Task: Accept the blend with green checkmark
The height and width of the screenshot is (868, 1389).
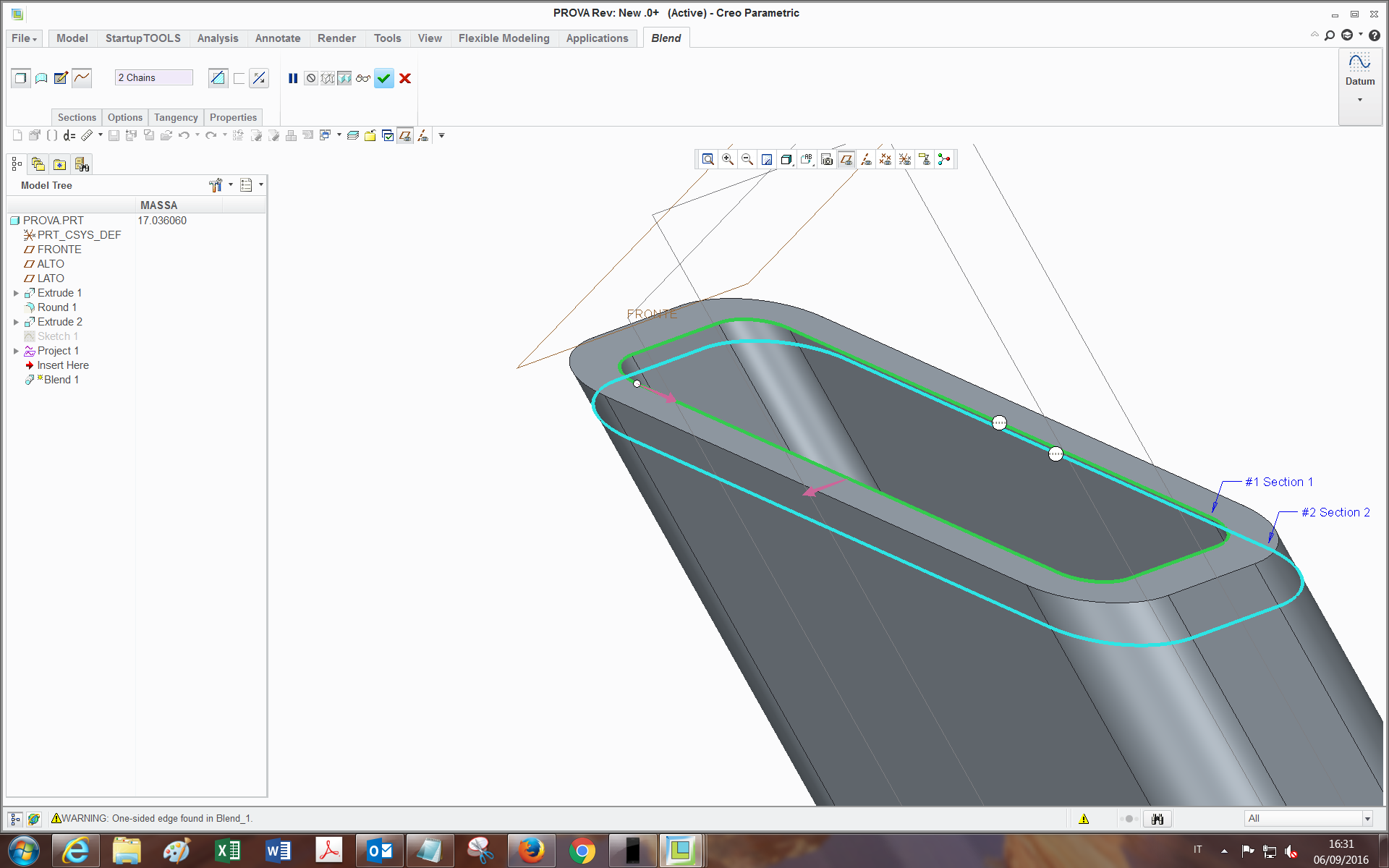Action: click(x=384, y=78)
